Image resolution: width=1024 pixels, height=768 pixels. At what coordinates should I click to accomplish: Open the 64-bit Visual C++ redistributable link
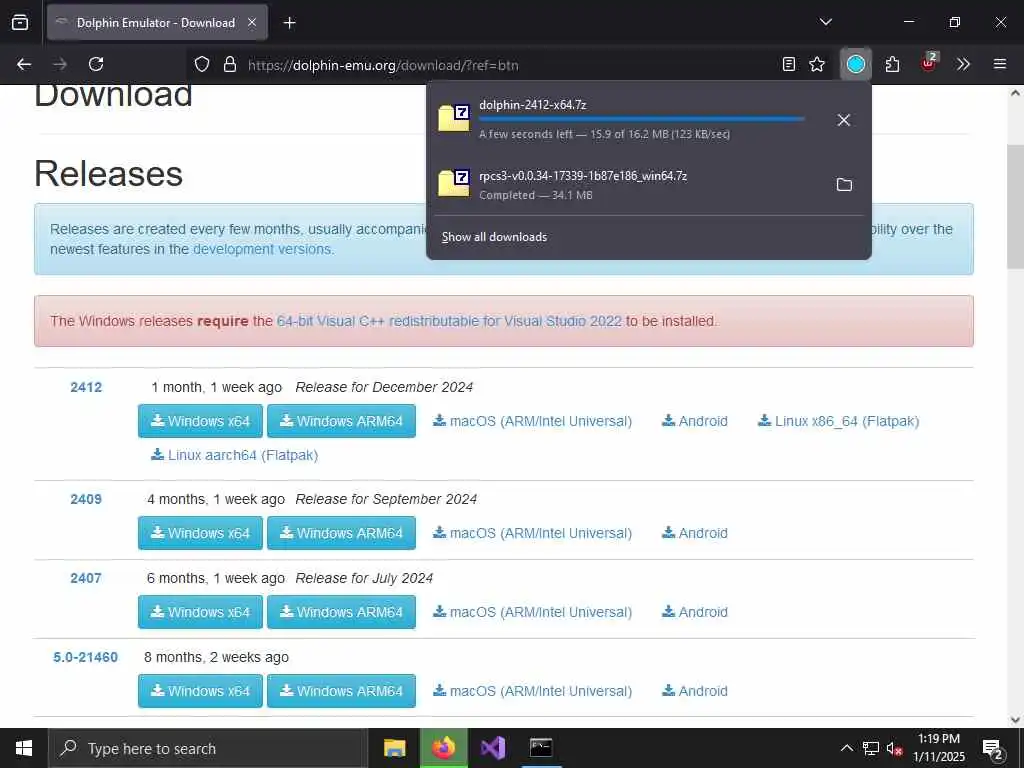(x=449, y=321)
